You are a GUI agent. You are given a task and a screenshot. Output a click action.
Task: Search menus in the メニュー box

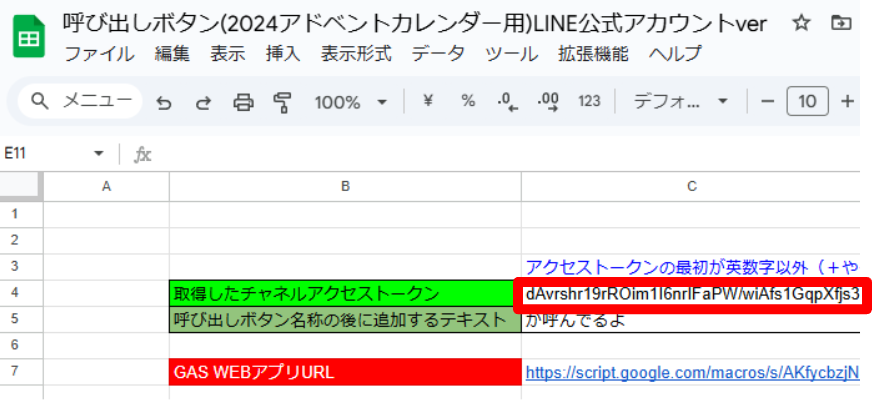coord(81,101)
